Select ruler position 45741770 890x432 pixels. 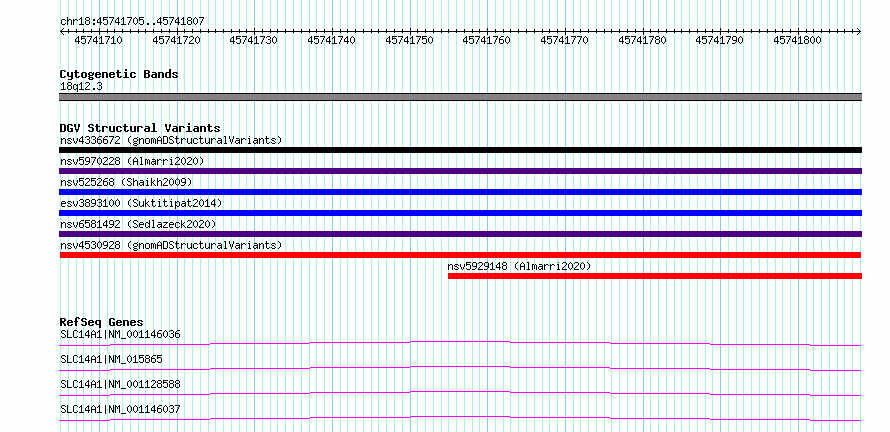[564, 40]
